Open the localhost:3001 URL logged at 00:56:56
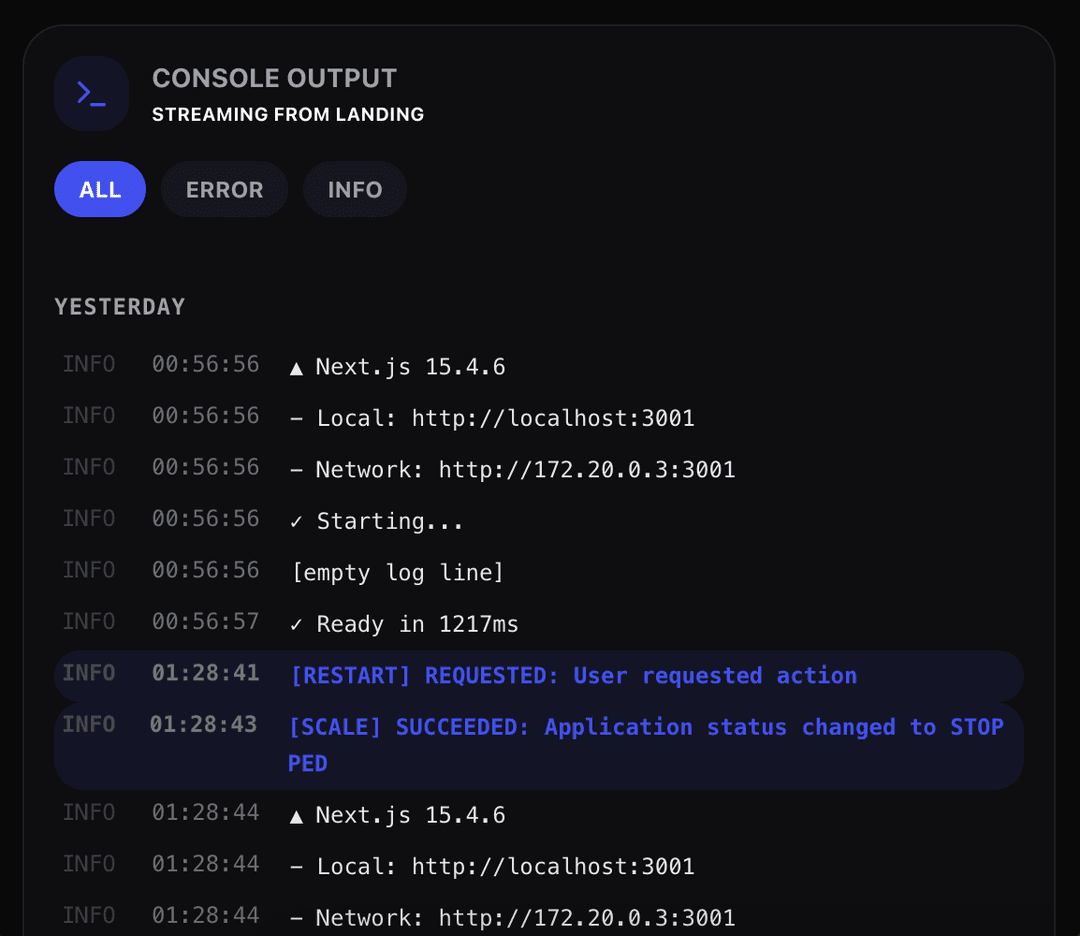Viewport: 1080px width, 936px height. pyautogui.click(x=553, y=418)
